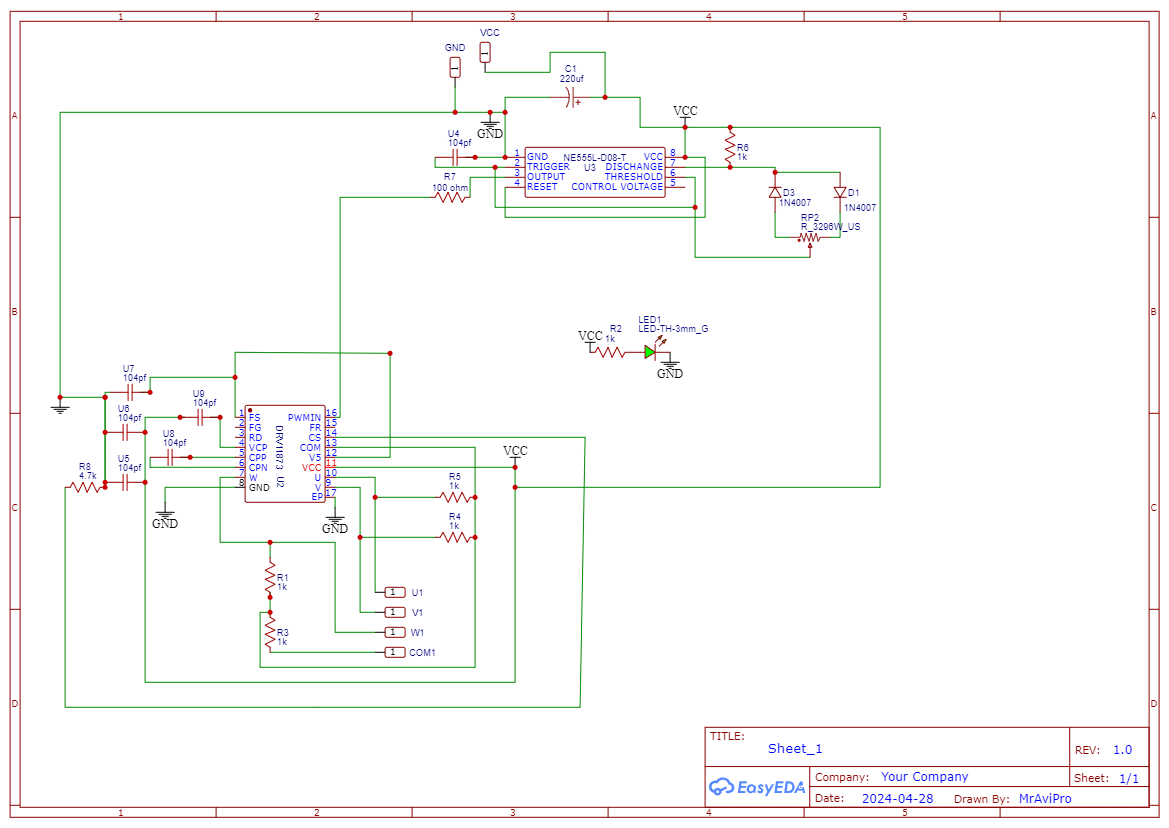The width and height of the screenshot is (1169, 828).
Task: Select the NE555L-D08-T timer chip U3
Action: [x=593, y=172]
